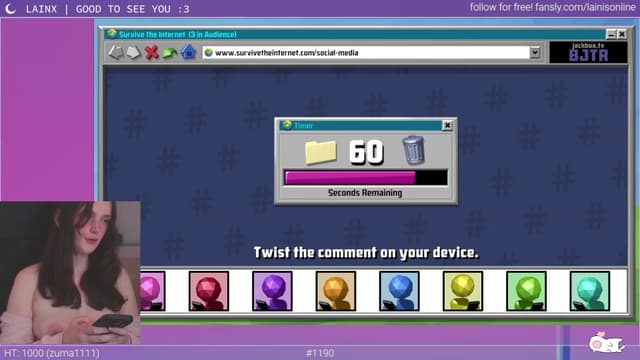This screenshot has width=640, height=360.
Task: Click the forward arrow in browser toolbar
Action: pos(133,52)
